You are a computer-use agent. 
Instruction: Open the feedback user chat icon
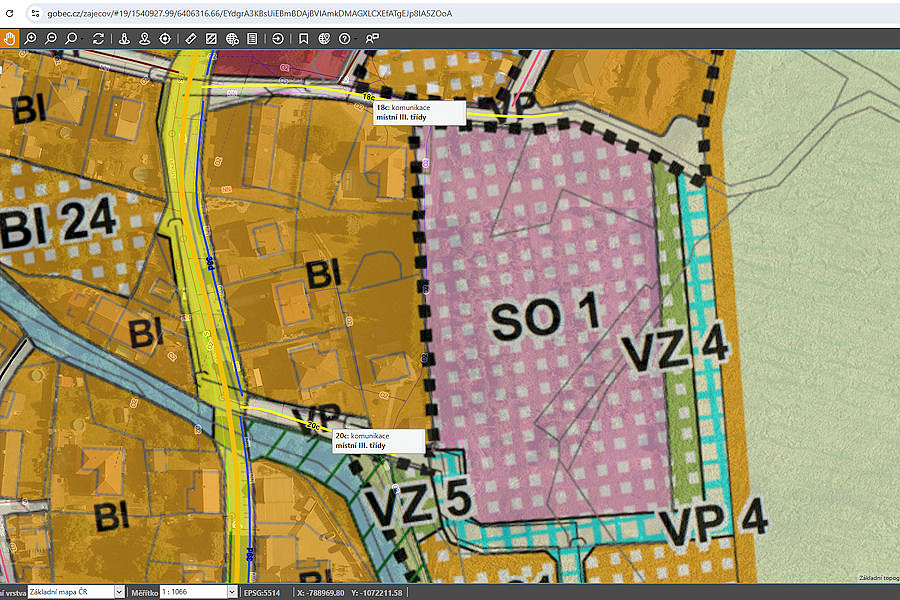(372, 38)
